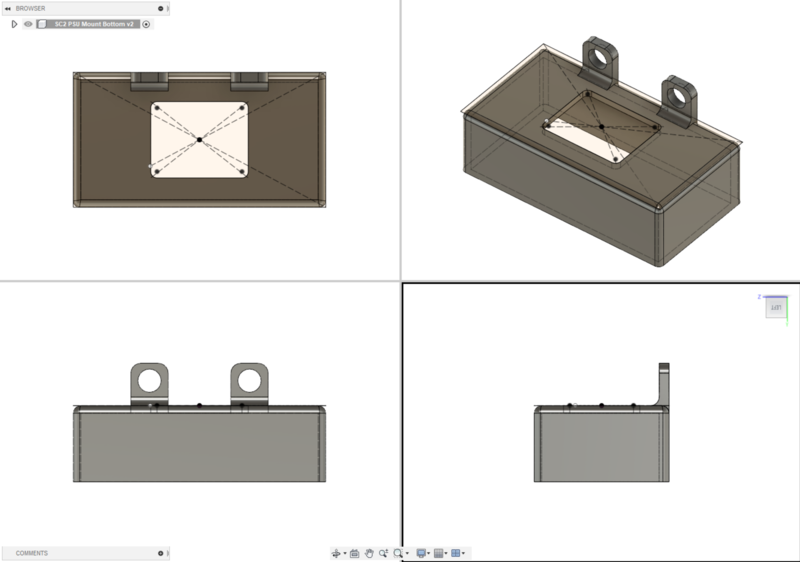
Task: Select the Orbit tool in navigation bar
Action: pos(336,553)
